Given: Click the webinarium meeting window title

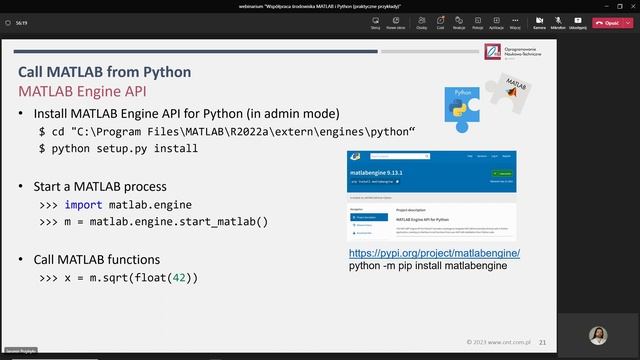Looking at the screenshot, I should [320, 6].
